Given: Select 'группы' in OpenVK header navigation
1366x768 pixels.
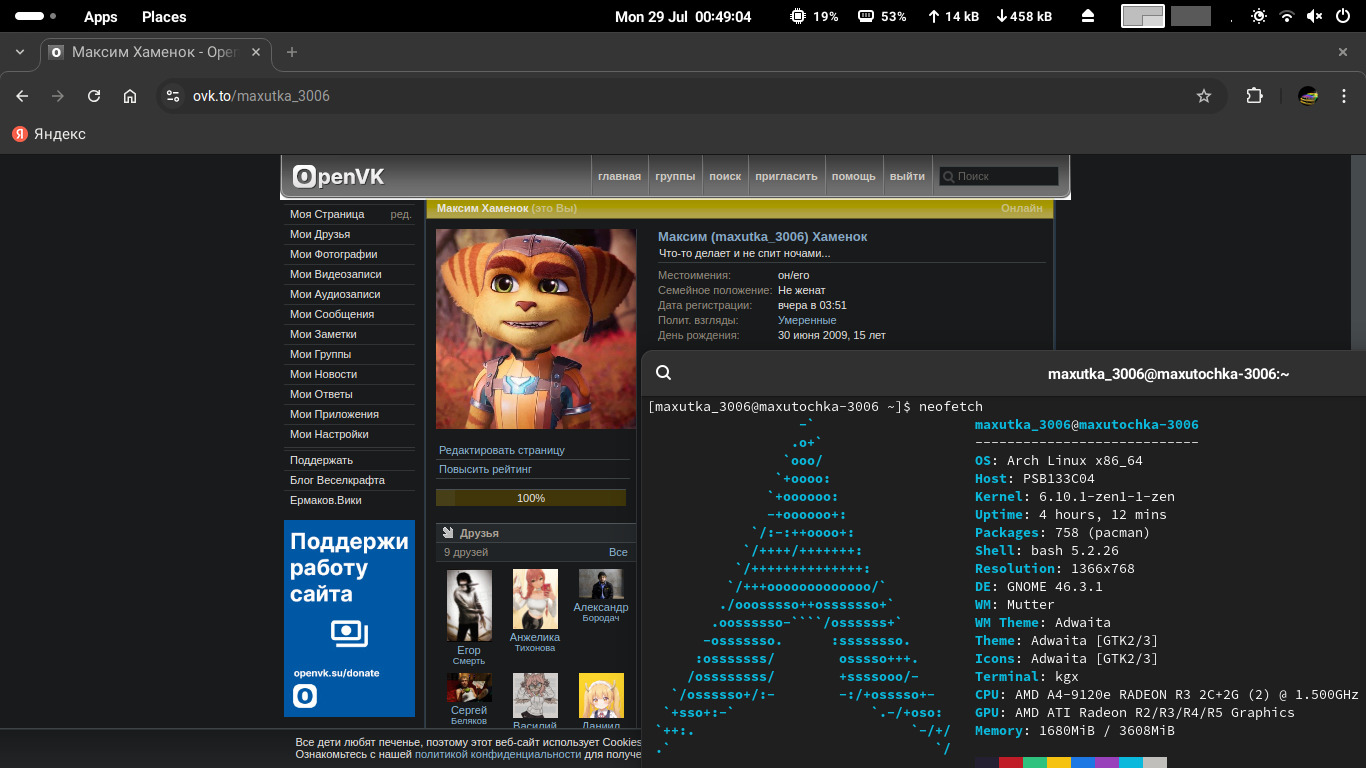Looking at the screenshot, I should pyautogui.click(x=675, y=176).
